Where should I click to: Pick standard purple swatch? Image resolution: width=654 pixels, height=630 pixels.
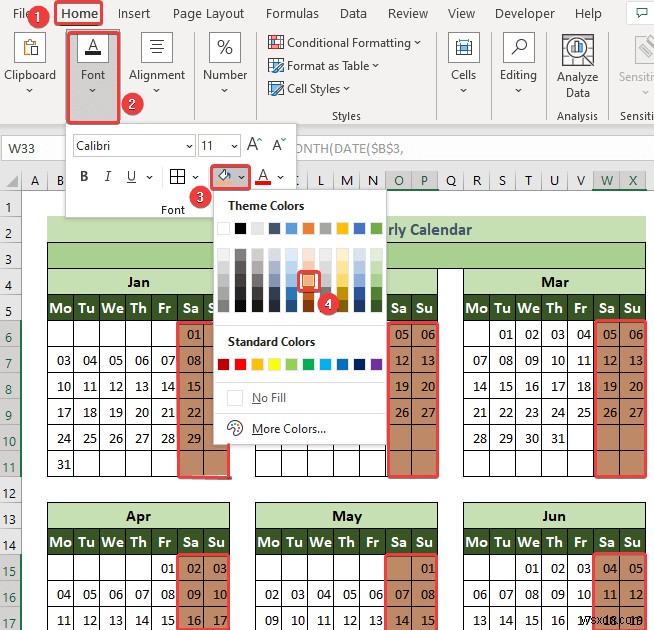click(376, 364)
